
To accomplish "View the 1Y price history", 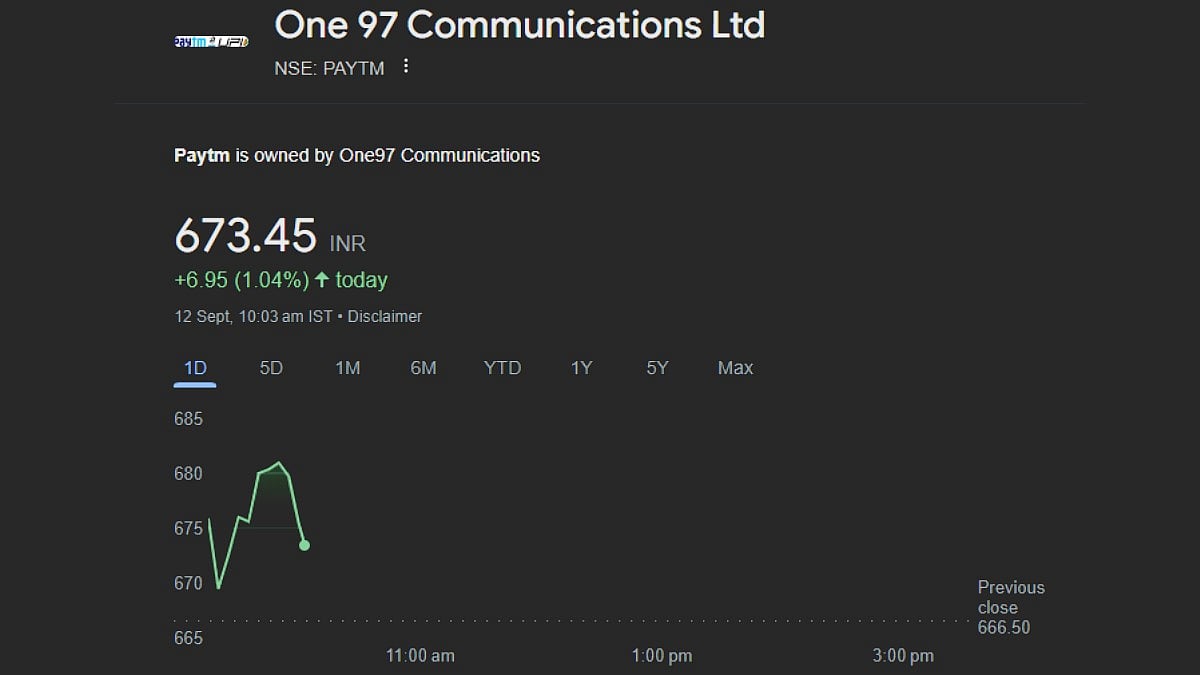I will [581, 368].
